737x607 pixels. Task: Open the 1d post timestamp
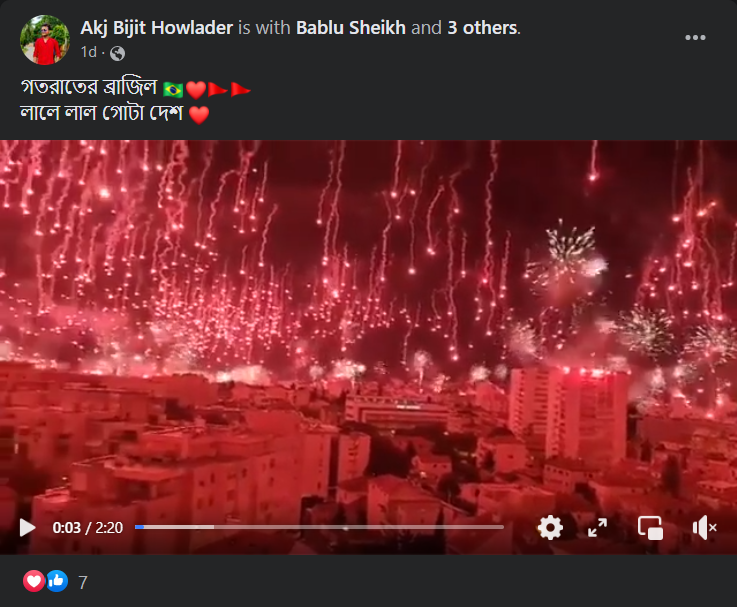pyautogui.click(x=88, y=52)
